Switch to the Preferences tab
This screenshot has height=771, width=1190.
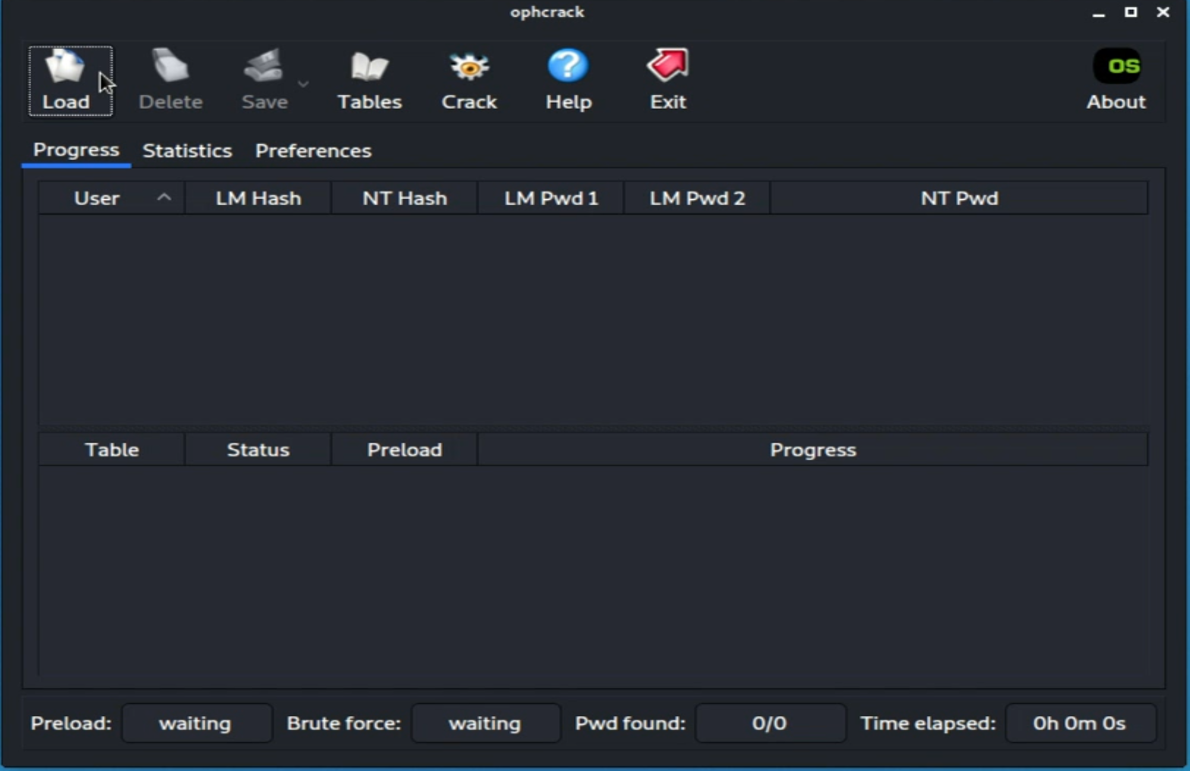313,150
